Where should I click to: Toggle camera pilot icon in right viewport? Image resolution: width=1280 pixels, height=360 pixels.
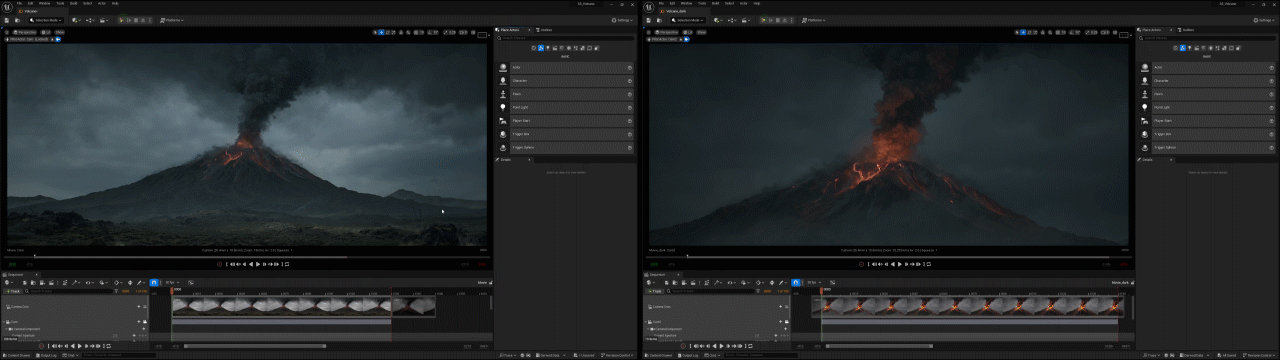pyautogui.click(x=686, y=40)
